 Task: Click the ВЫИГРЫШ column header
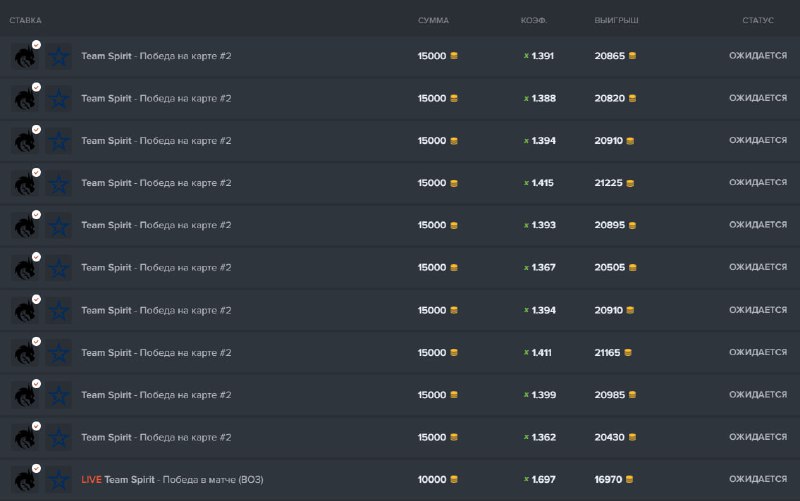616,20
